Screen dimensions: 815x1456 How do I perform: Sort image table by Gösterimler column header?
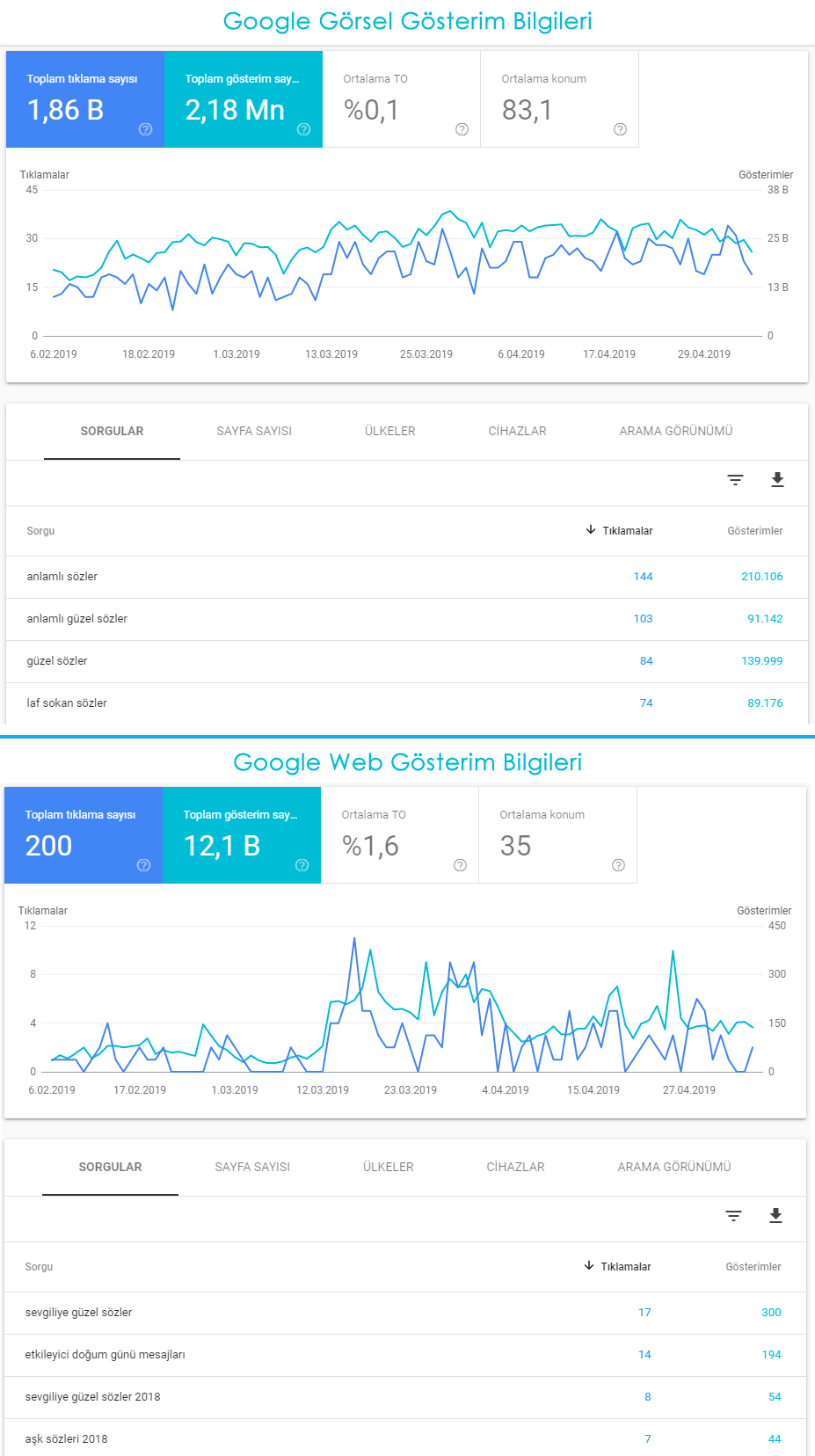pyautogui.click(x=755, y=531)
